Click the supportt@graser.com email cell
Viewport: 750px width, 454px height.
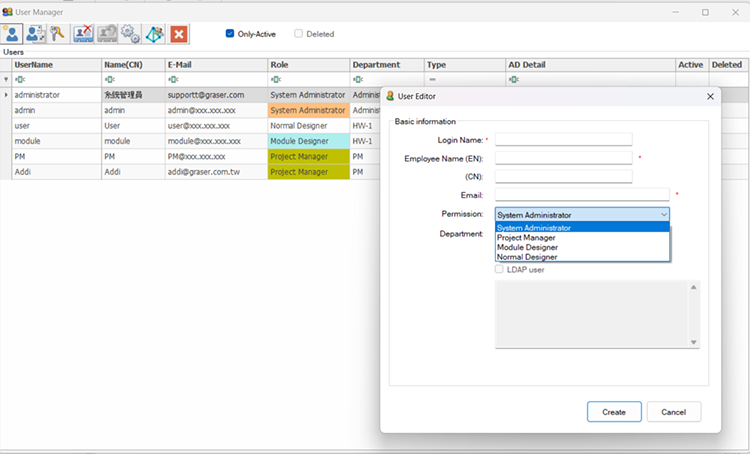[x=217, y=95]
